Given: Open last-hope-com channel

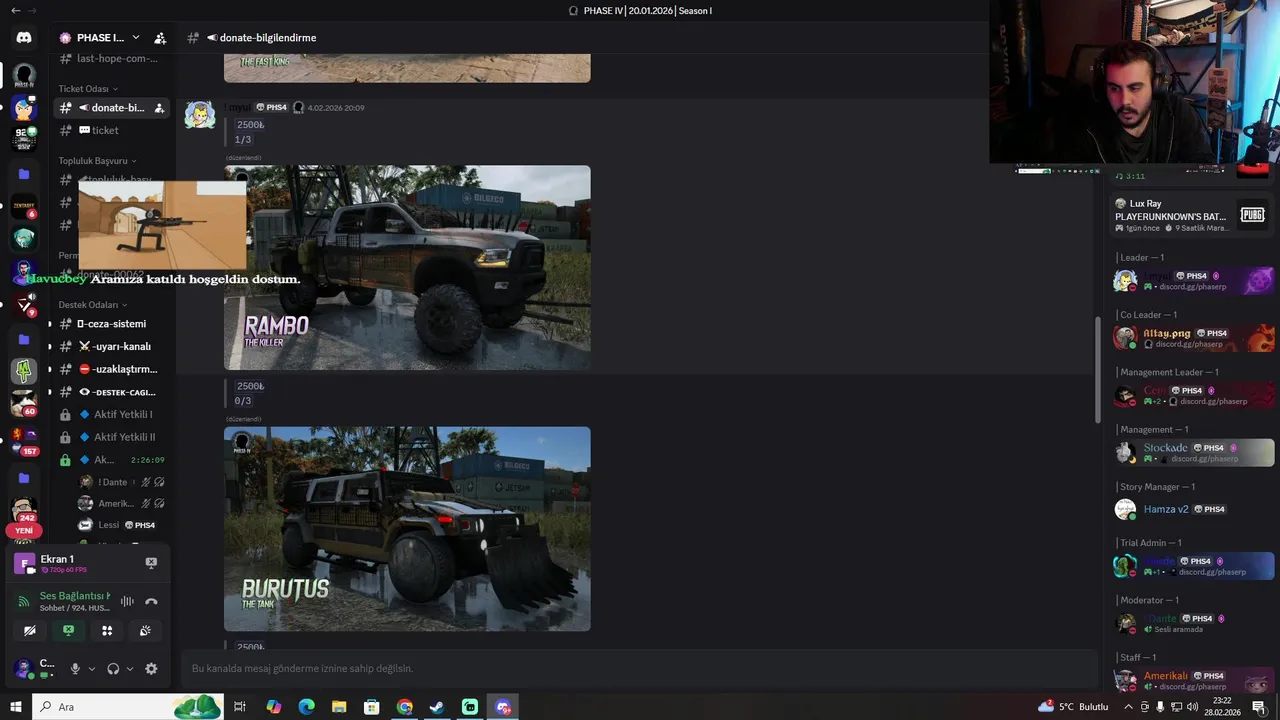Looking at the screenshot, I should click(112, 59).
